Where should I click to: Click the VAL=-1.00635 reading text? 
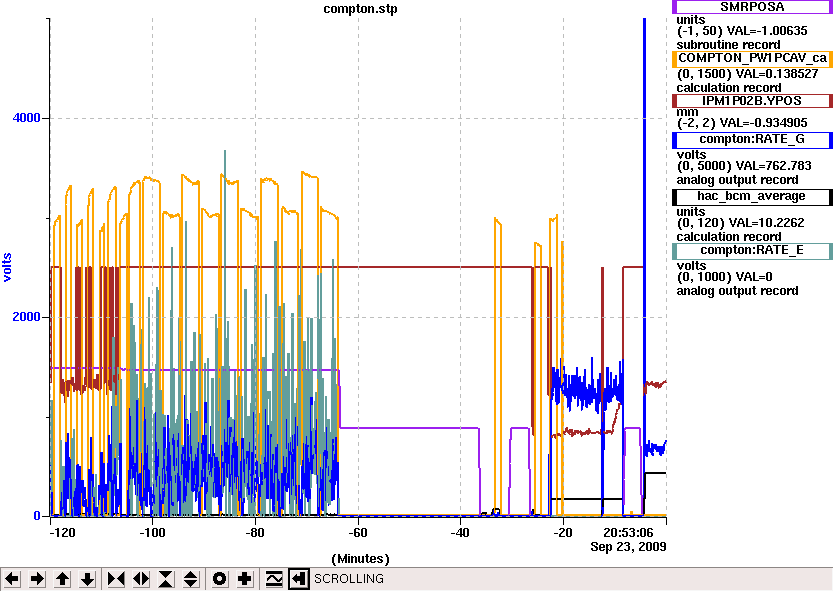[x=767, y=31]
